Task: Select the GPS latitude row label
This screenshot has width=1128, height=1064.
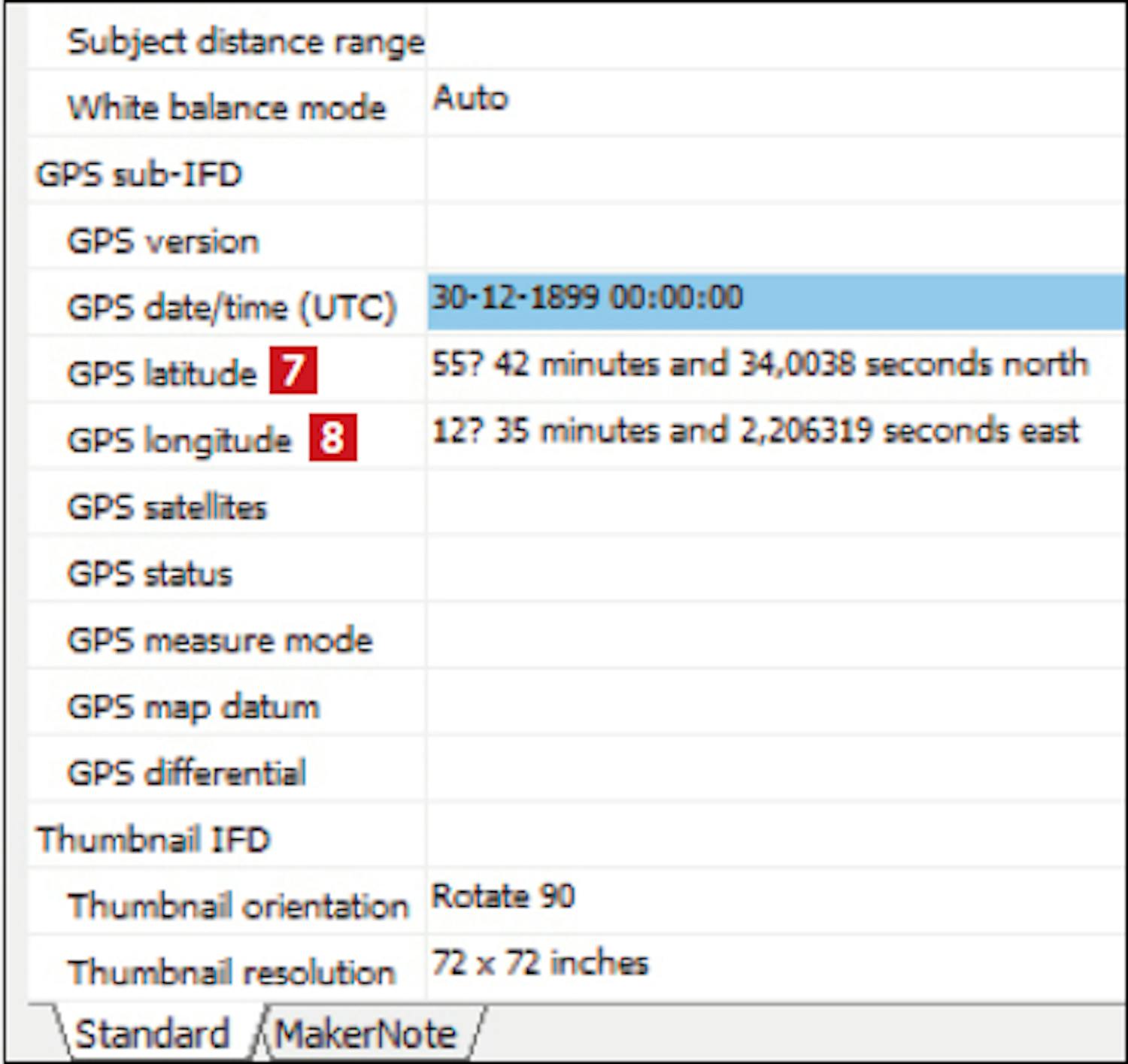Action: (162, 373)
